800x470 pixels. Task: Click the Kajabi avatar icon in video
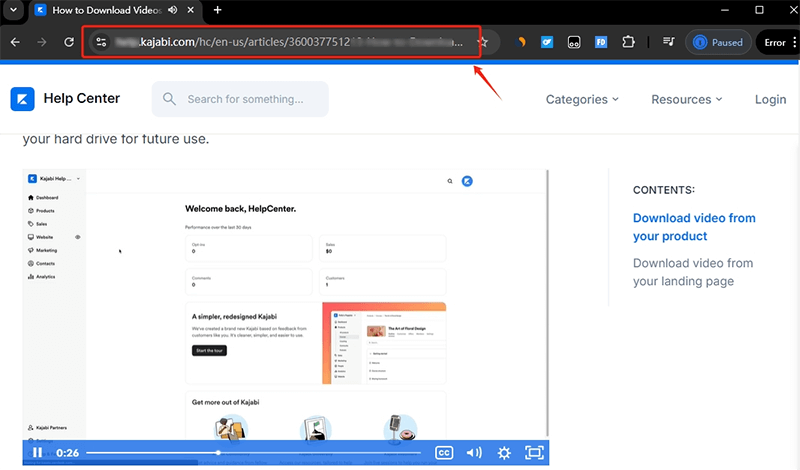point(467,181)
